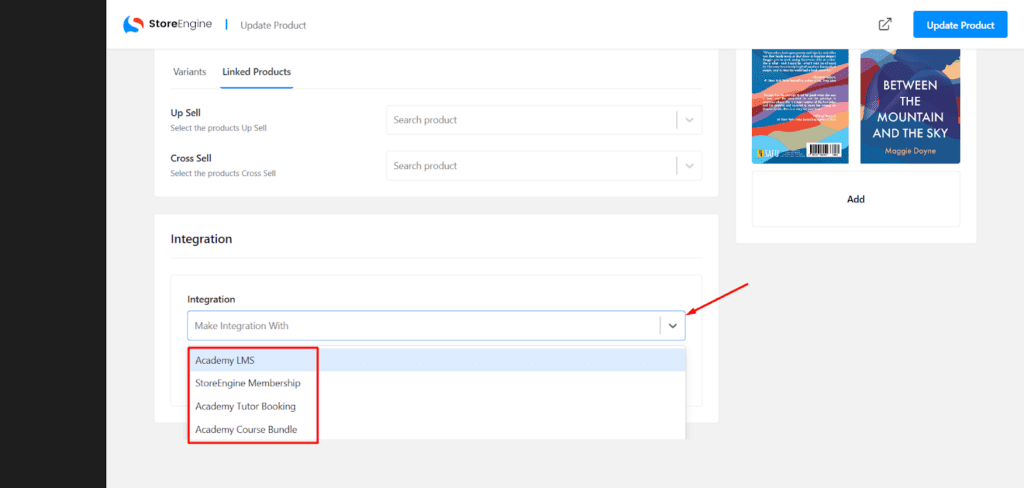Click the Update Product header text

coord(273,25)
